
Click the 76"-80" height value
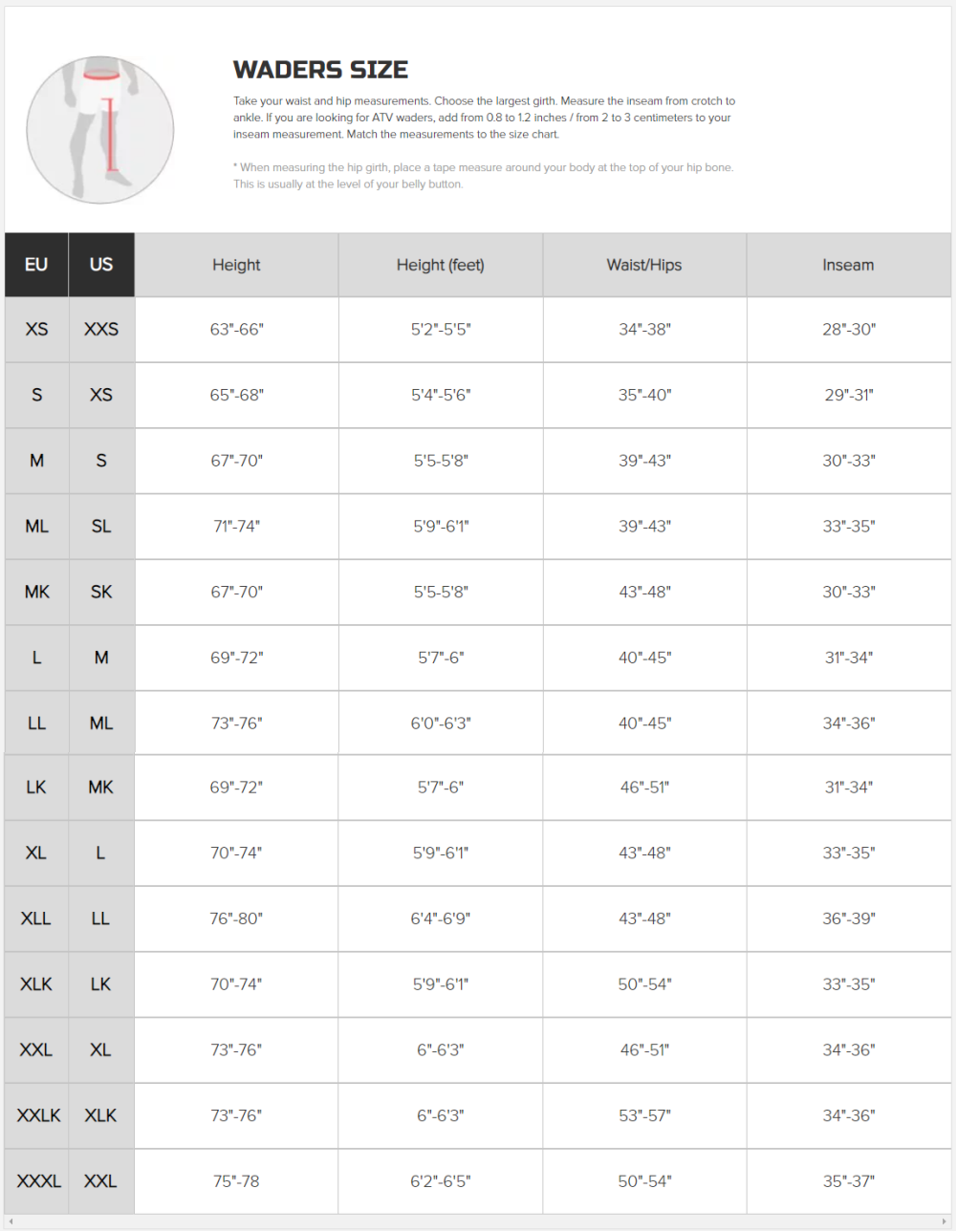pyautogui.click(x=236, y=919)
